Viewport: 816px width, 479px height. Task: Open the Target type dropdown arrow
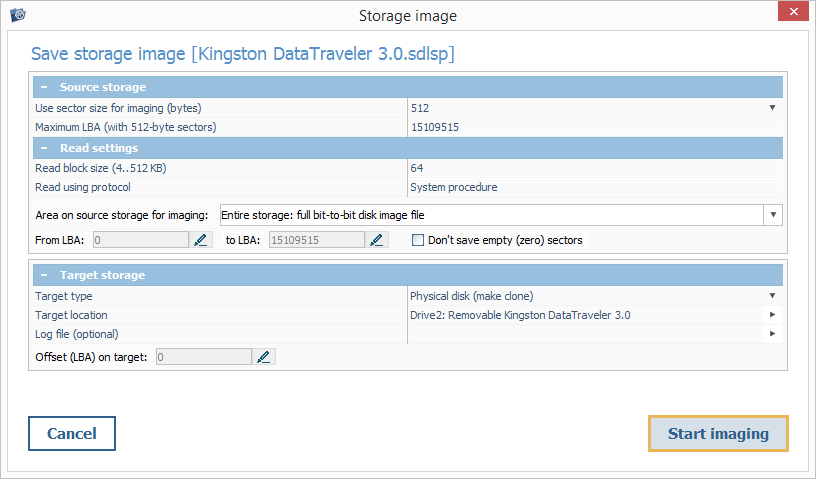[x=772, y=296]
